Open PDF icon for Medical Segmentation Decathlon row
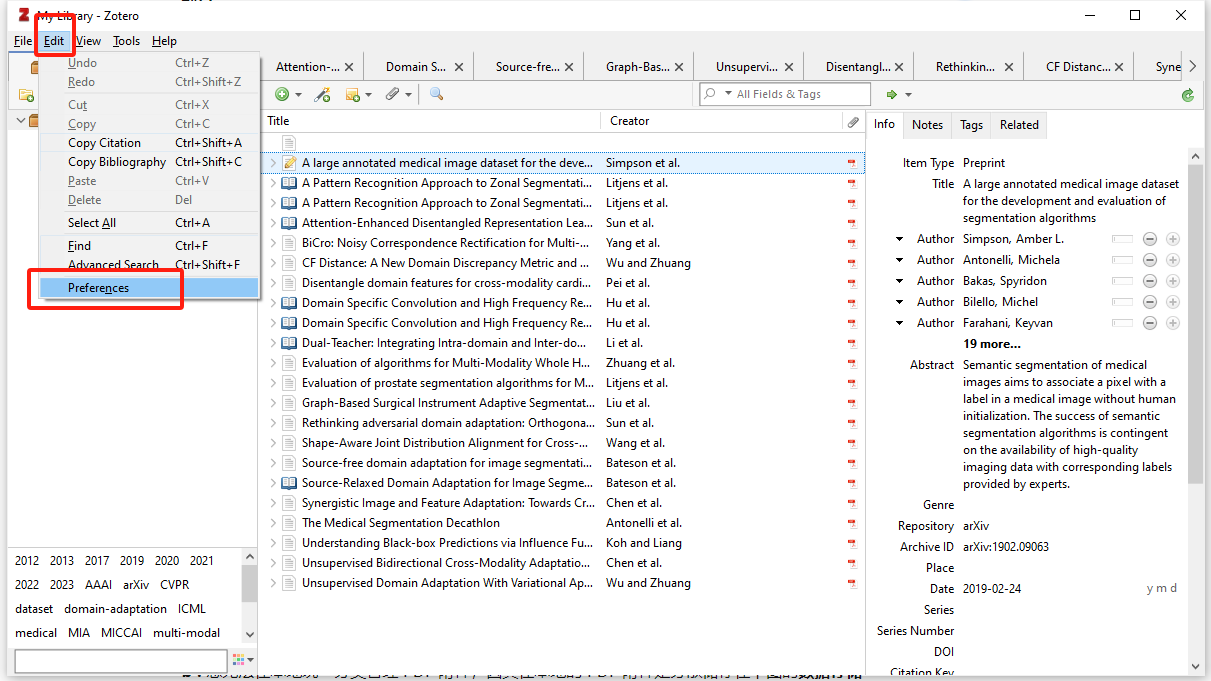Viewport: 1211px width, 681px height. point(852,523)
